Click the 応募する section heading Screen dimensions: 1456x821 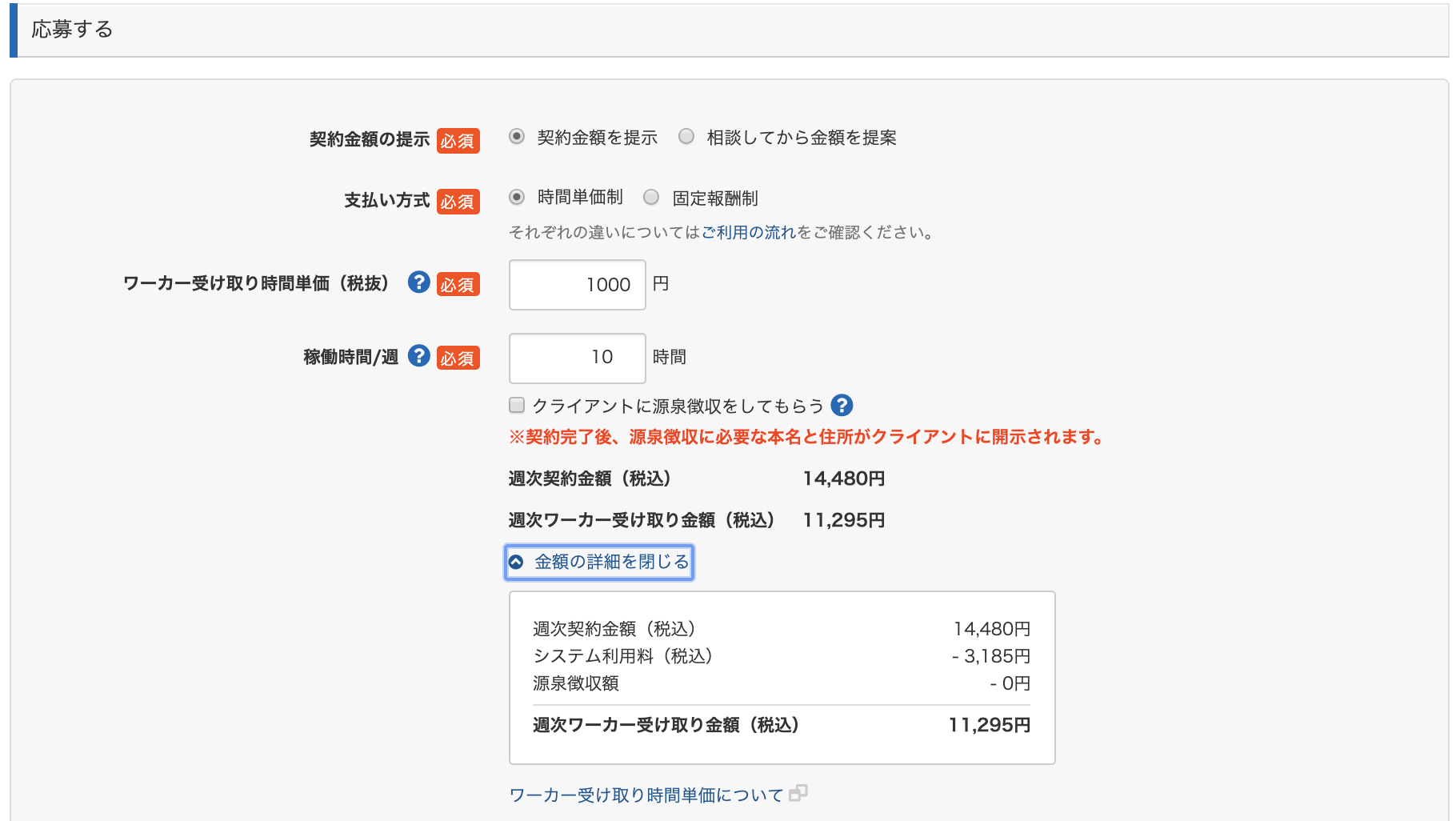(72, 30)
